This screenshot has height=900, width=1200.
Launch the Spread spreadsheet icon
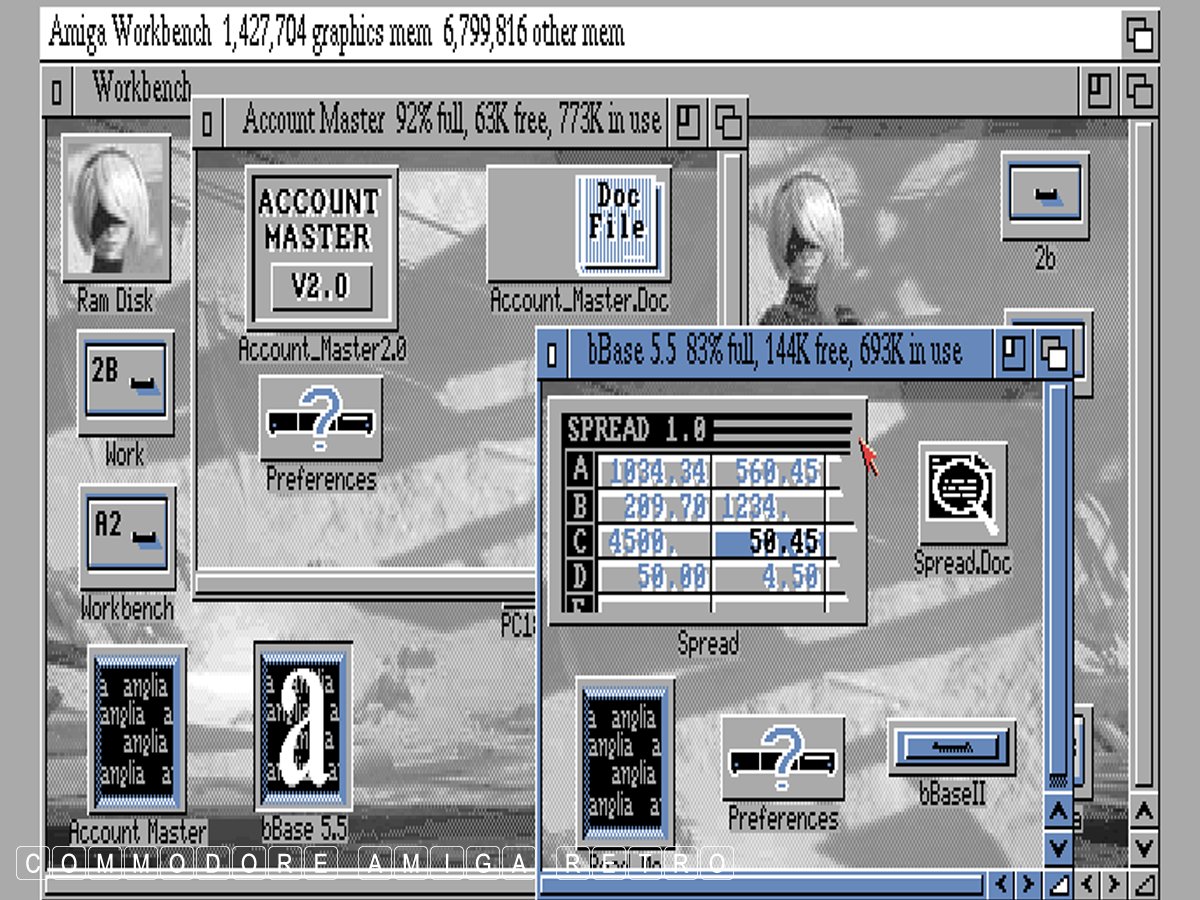(x=708, y=510)
